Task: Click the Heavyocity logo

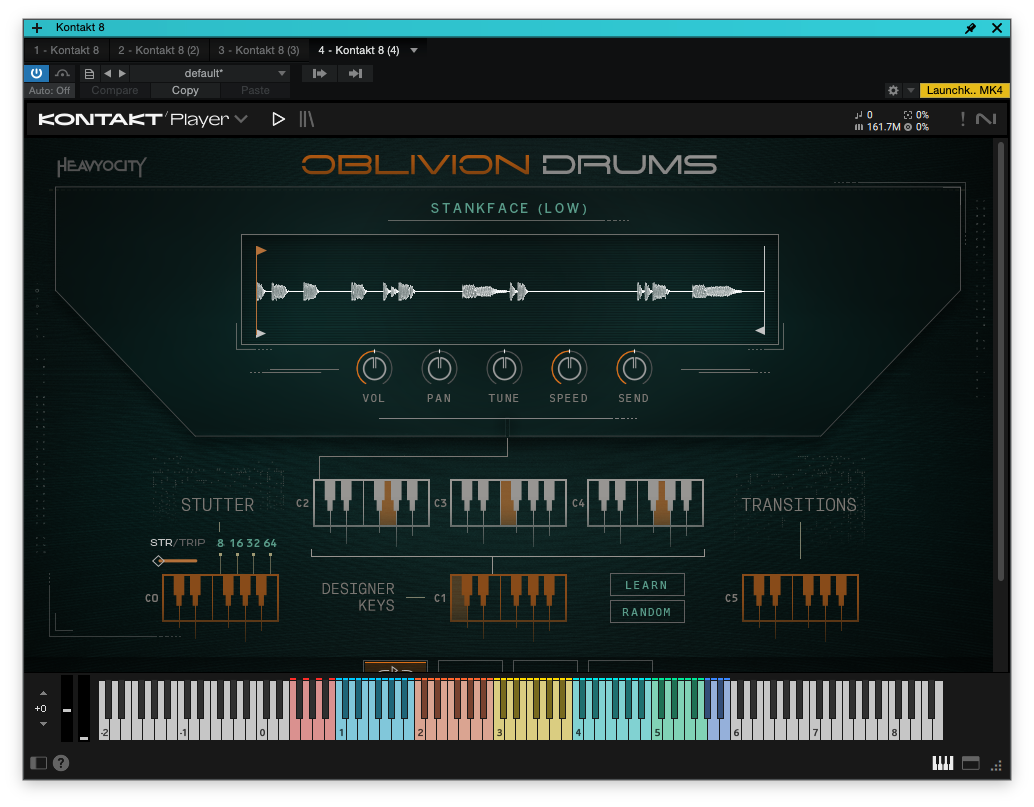Action: tap(102, 166)
